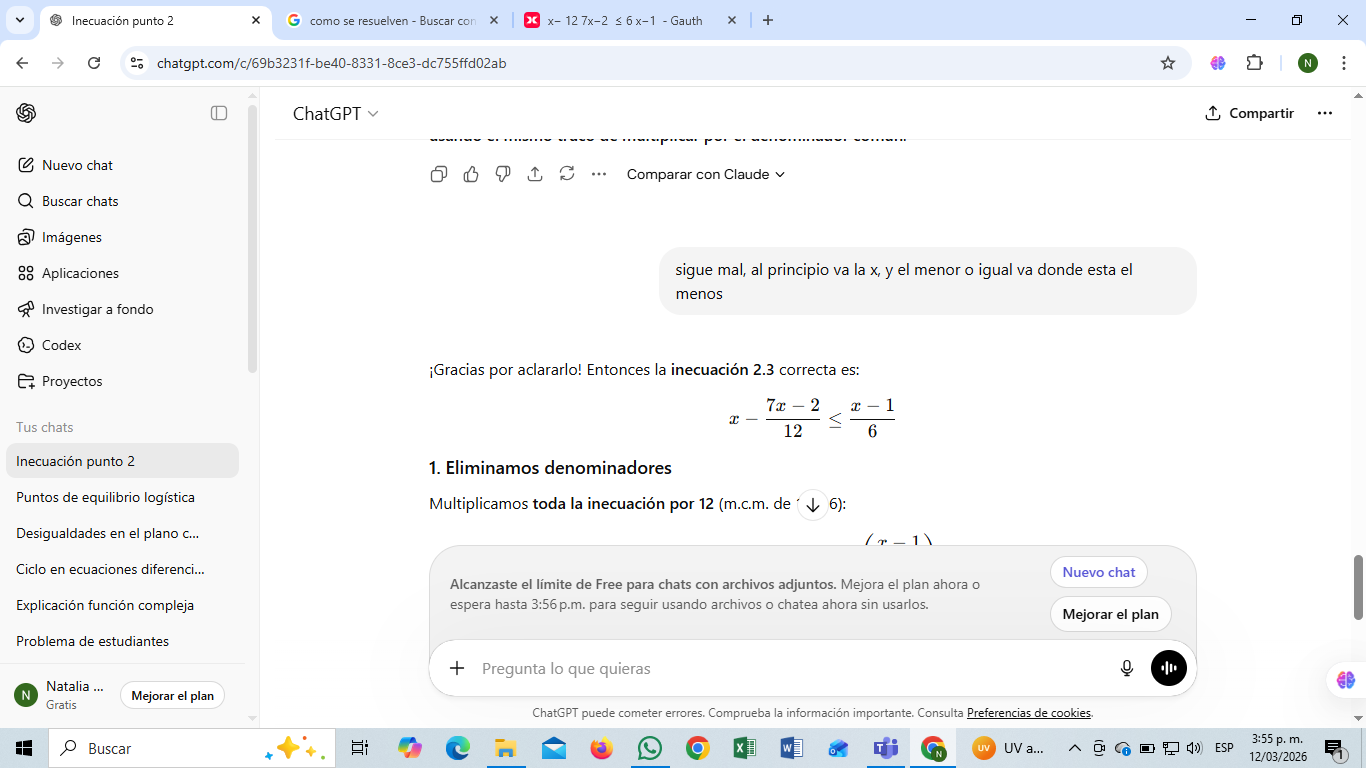Start voice mode with the waveform button
Image resolution: width=1366 pixels, height=768 pixels.
1168,668
